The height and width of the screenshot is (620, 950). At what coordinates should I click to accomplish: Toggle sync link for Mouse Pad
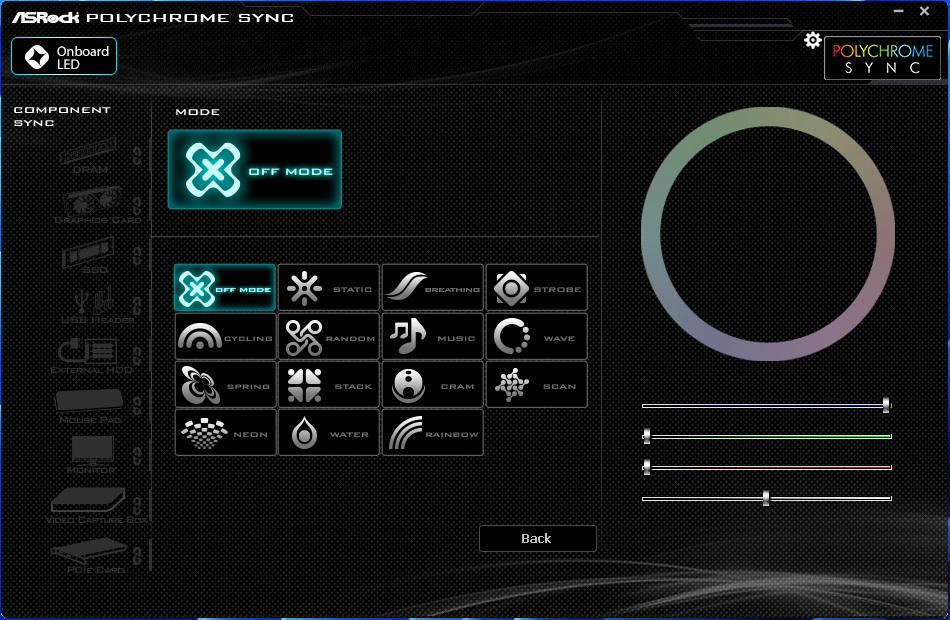point(138,405)
